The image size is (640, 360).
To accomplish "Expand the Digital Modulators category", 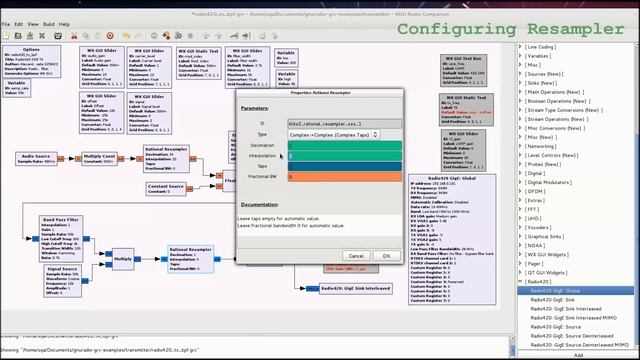I will pos(520,182).
